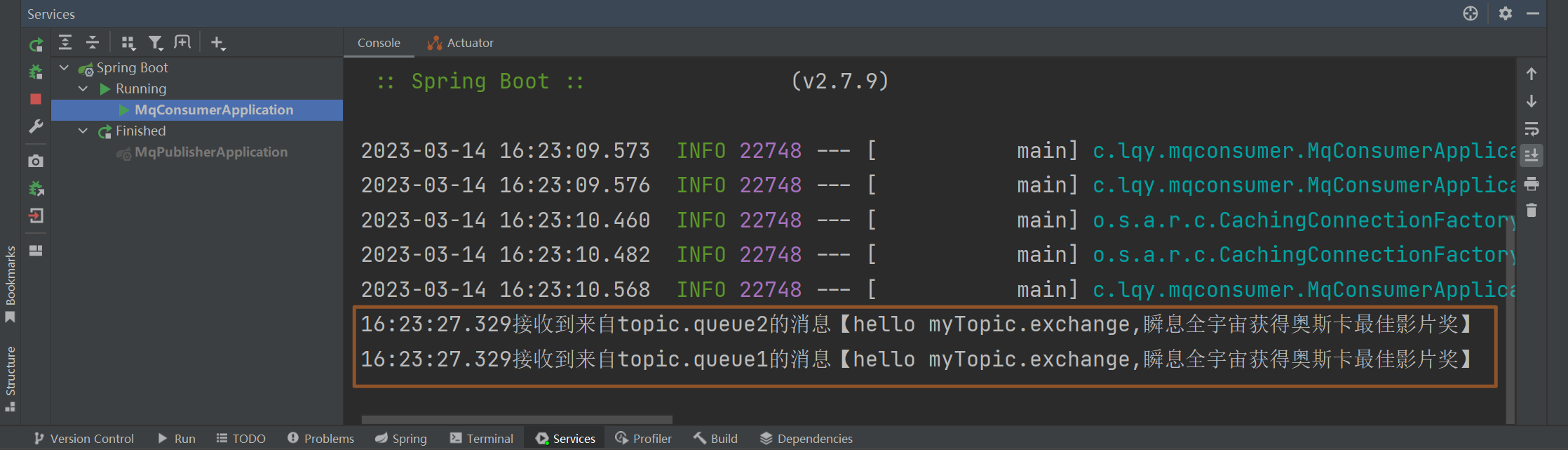The width and height of the screenshot is (1568, 450).
Task: Select the Finished group label
Action: pyautogui.click(x=141, y=131)
